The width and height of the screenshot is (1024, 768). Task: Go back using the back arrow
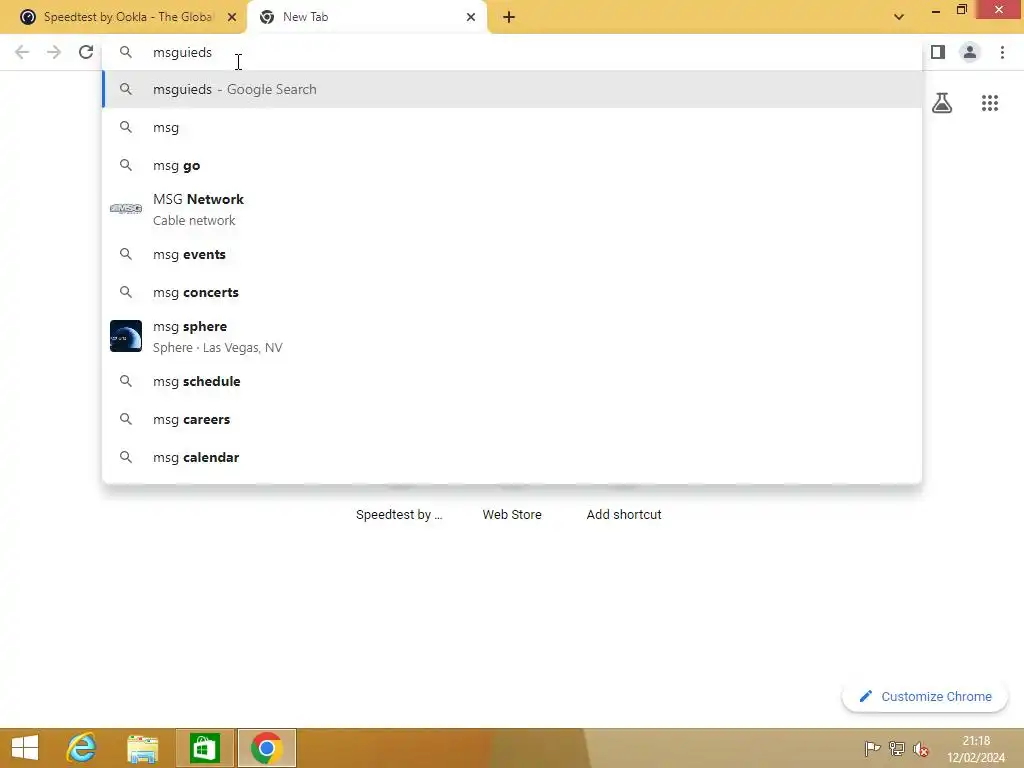coord(22,52)
